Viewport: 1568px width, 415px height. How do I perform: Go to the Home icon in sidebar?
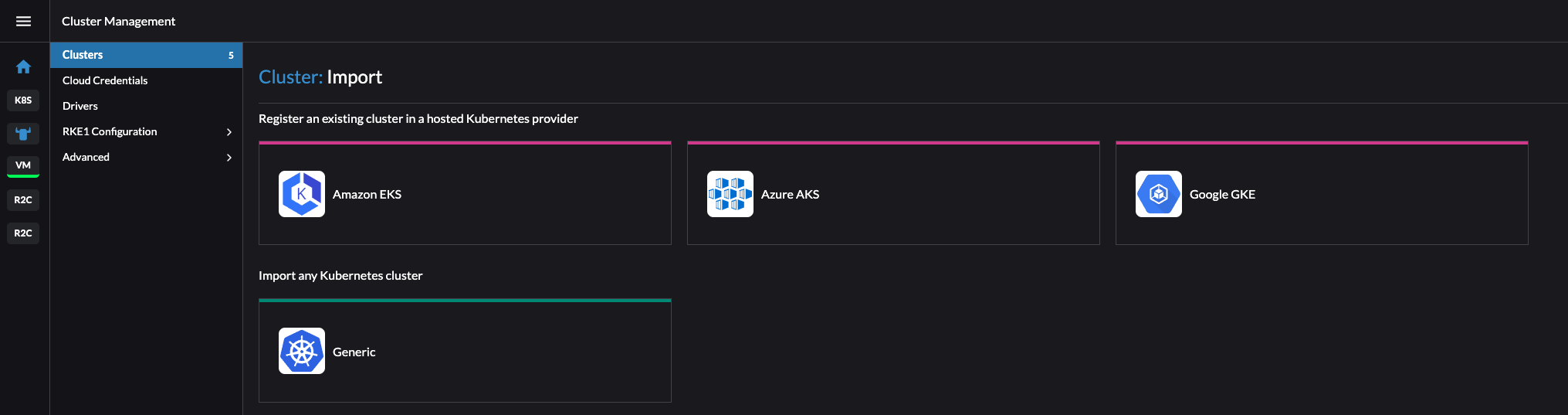(x=23, y=66)
